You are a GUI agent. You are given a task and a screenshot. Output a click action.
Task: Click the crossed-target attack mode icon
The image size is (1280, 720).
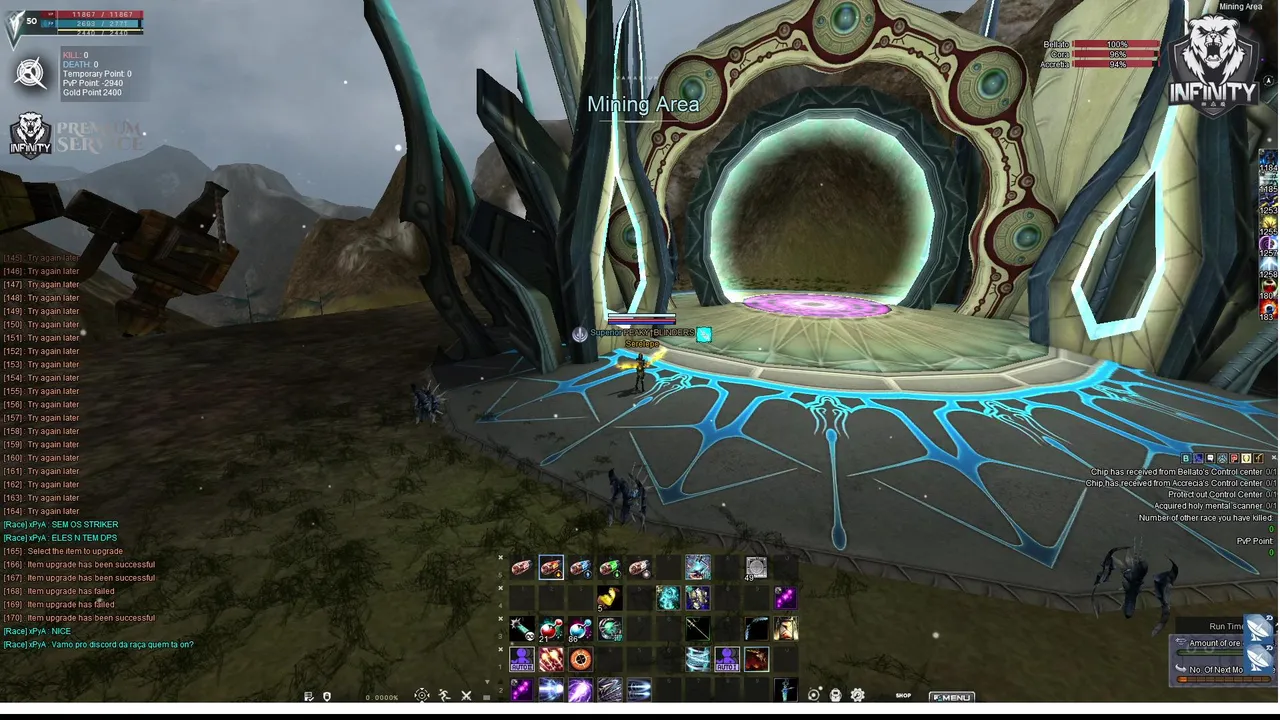[30, 73]
